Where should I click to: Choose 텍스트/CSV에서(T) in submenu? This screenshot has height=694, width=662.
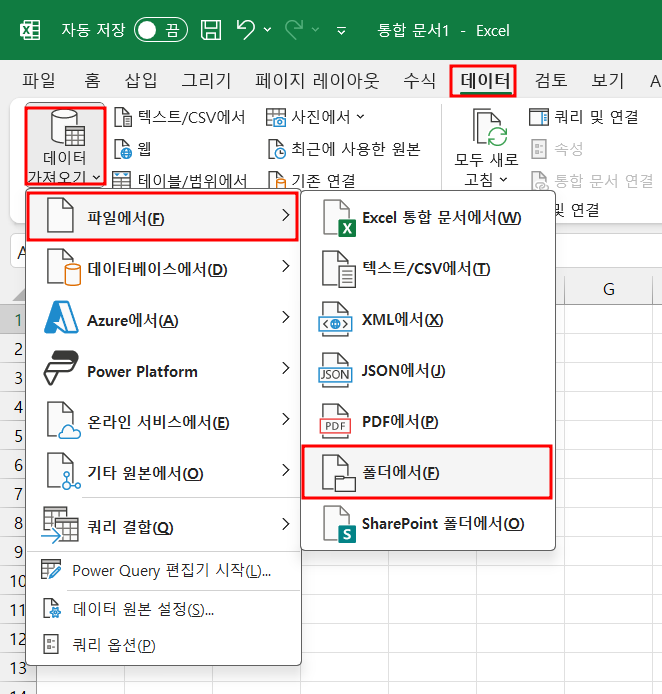[427, 269]
